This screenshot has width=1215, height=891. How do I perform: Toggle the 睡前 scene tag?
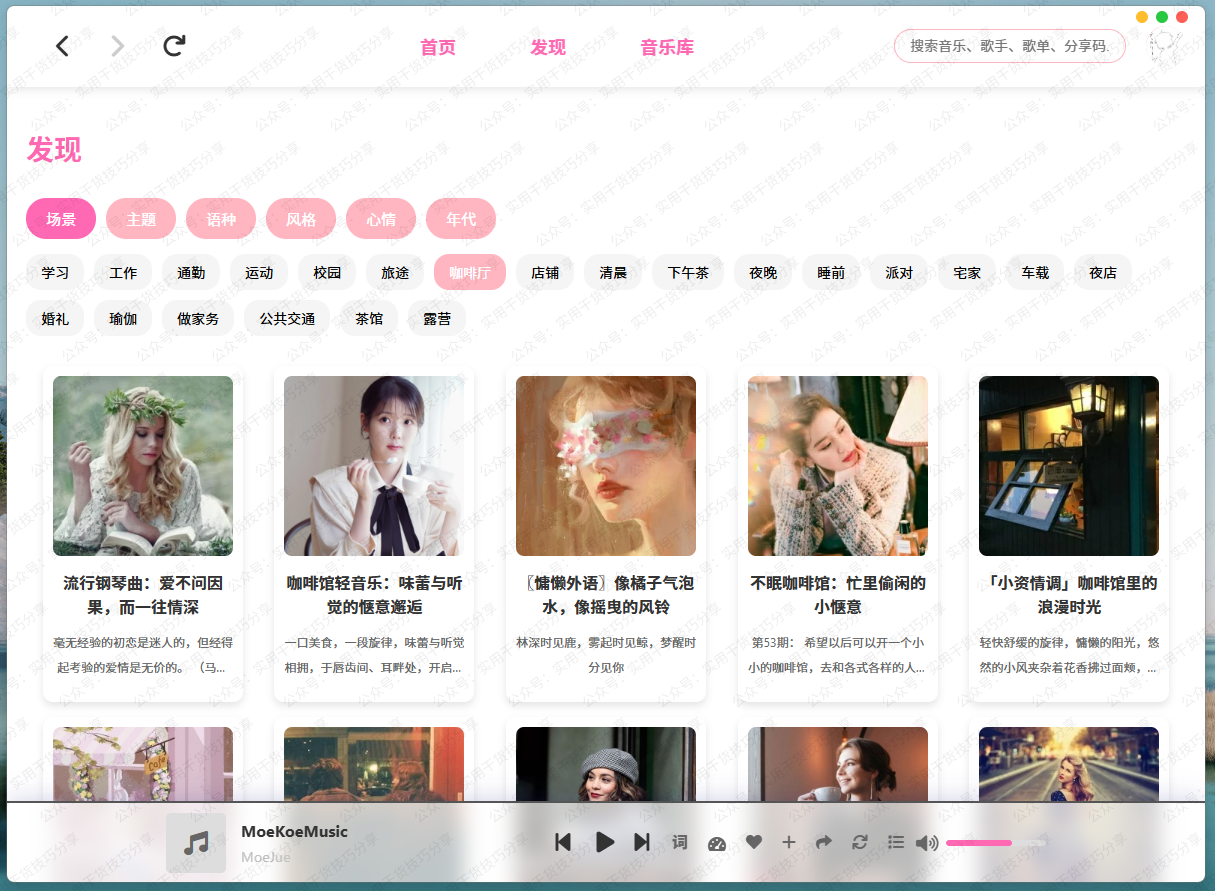click(x=831, y=271)
